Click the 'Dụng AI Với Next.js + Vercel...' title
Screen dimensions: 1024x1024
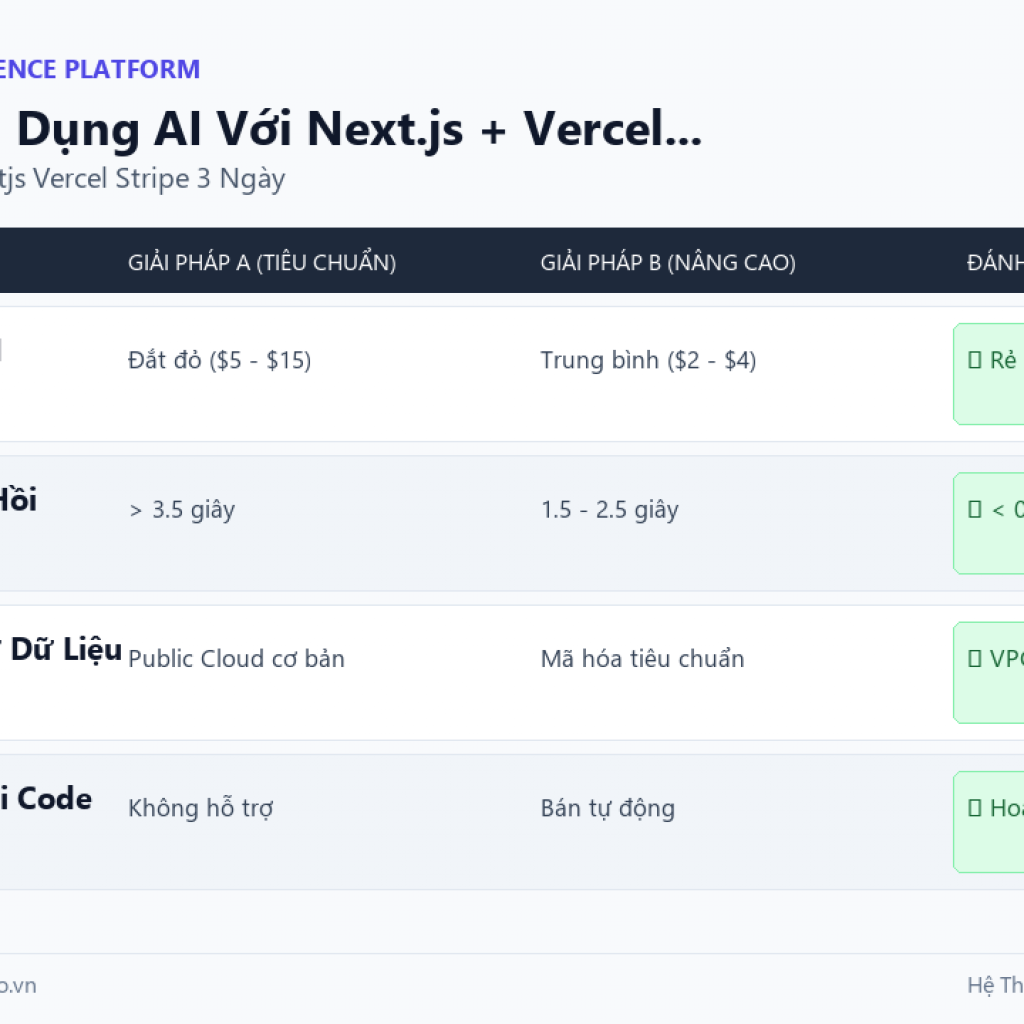(x=359, y=129)
